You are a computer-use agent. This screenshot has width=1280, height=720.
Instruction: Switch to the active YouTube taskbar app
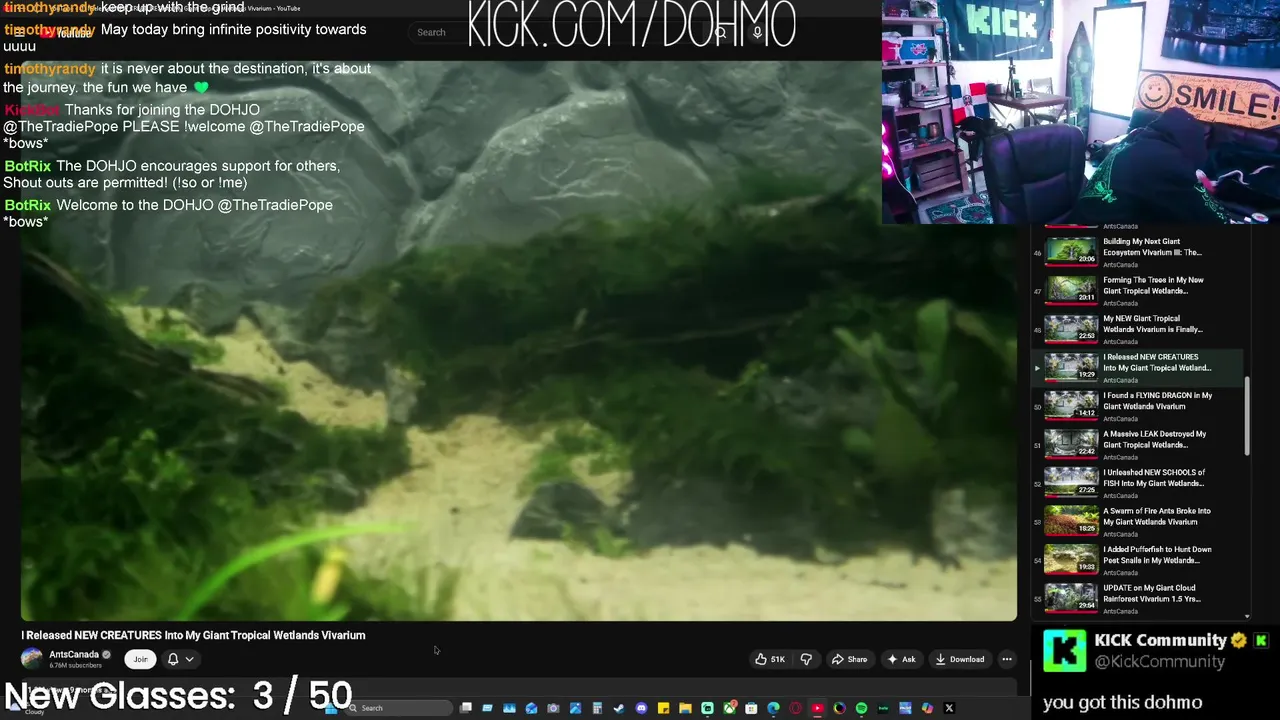pos(817,708)
